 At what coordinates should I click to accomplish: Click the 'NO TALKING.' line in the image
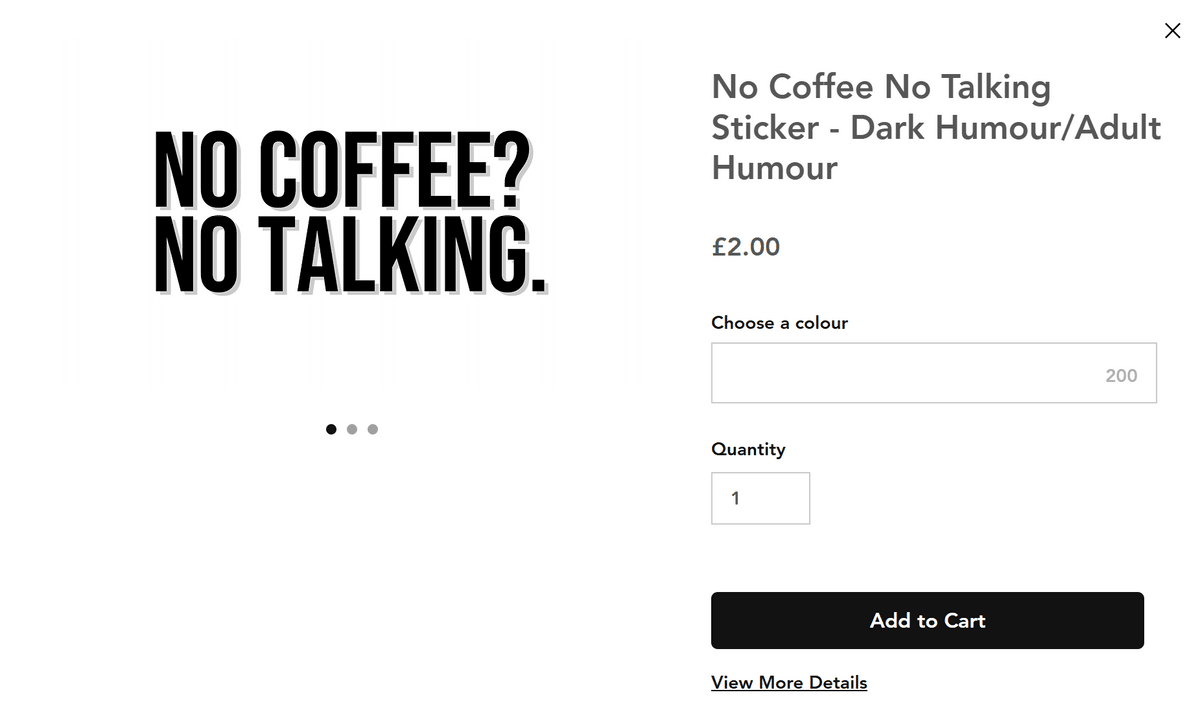point(350,254)
